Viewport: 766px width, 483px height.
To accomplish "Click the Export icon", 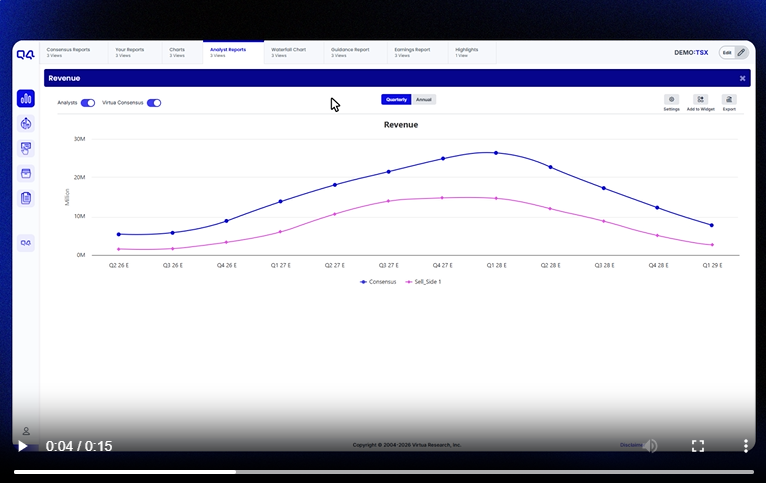I will pyautogui.click(x=729, y=100).
